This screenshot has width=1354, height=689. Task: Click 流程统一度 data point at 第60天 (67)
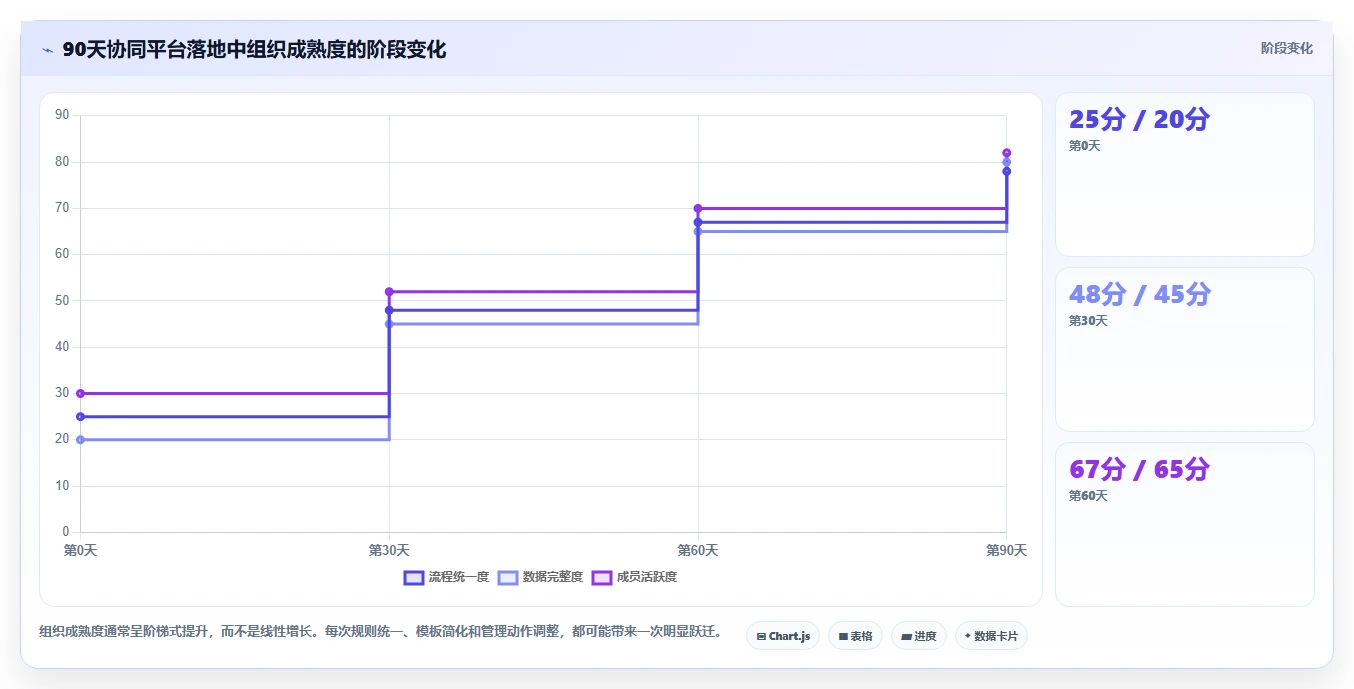pyautogui.click(x=698, y=222)
